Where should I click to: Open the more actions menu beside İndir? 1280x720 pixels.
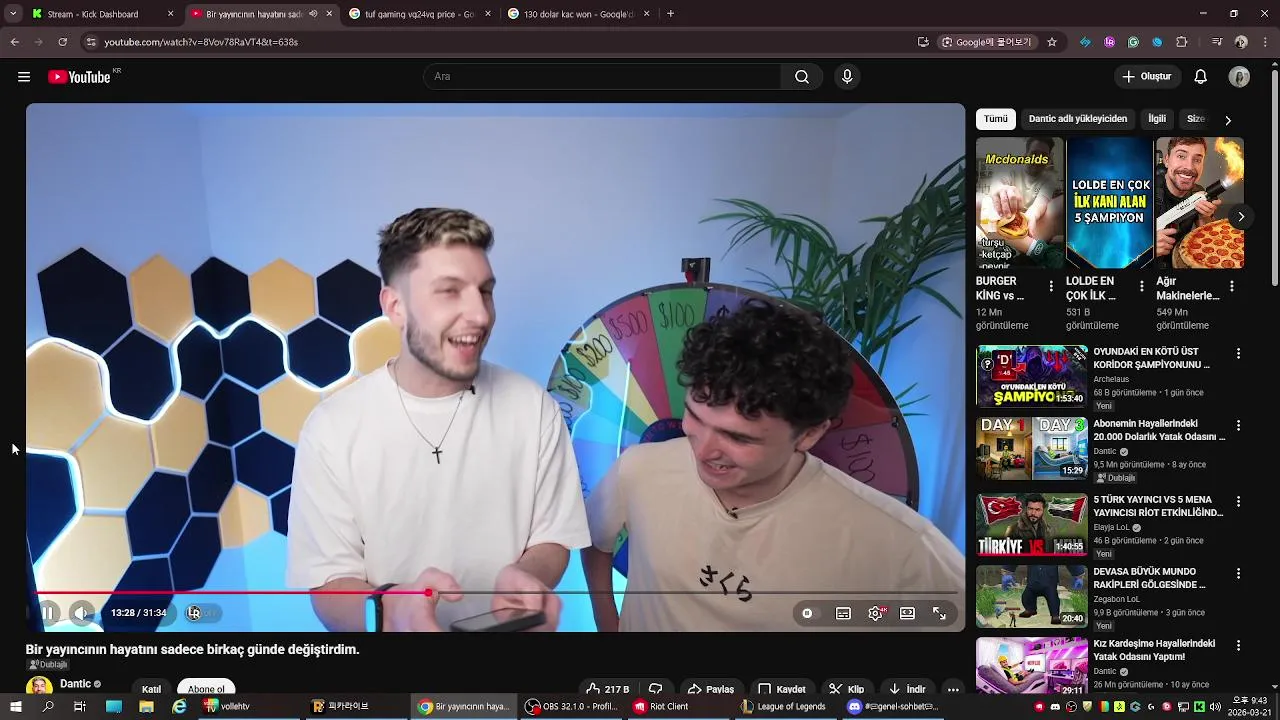pyautogui.click(x=953, y=689)
